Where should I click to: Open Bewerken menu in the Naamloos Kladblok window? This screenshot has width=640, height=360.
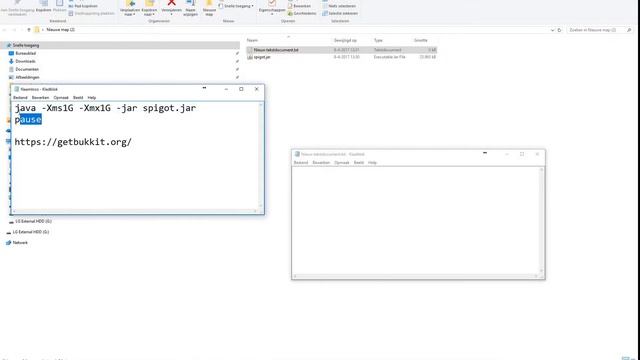(x=40, y=98)
